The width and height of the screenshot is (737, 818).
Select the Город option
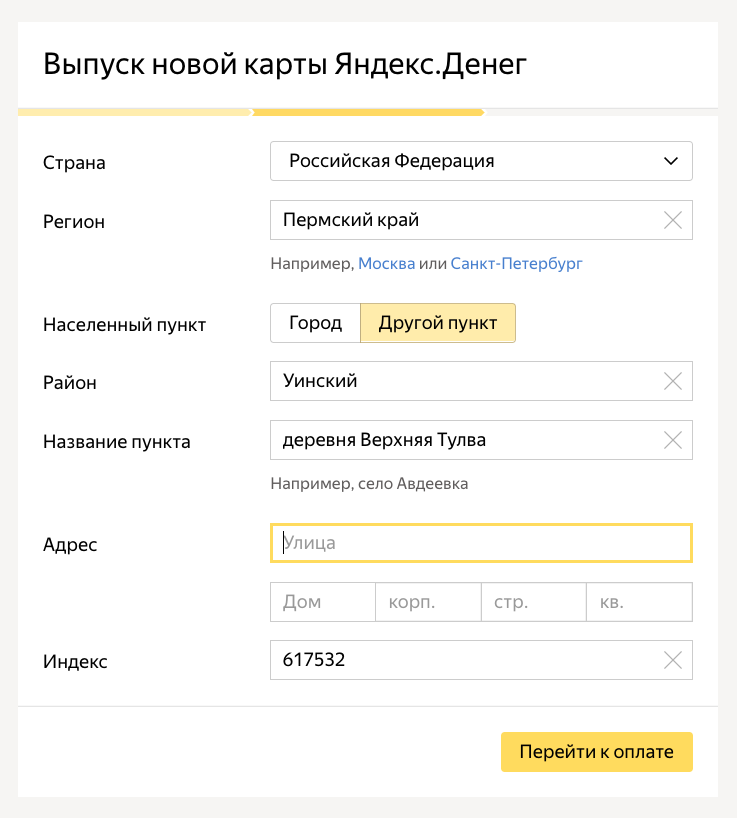click(315, 323)
